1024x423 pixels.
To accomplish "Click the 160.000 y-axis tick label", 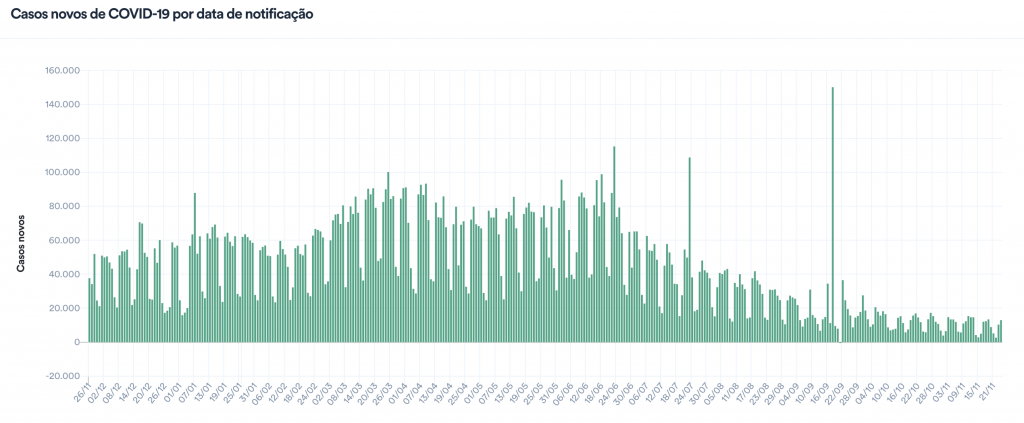I will click(x=62, y=71).
